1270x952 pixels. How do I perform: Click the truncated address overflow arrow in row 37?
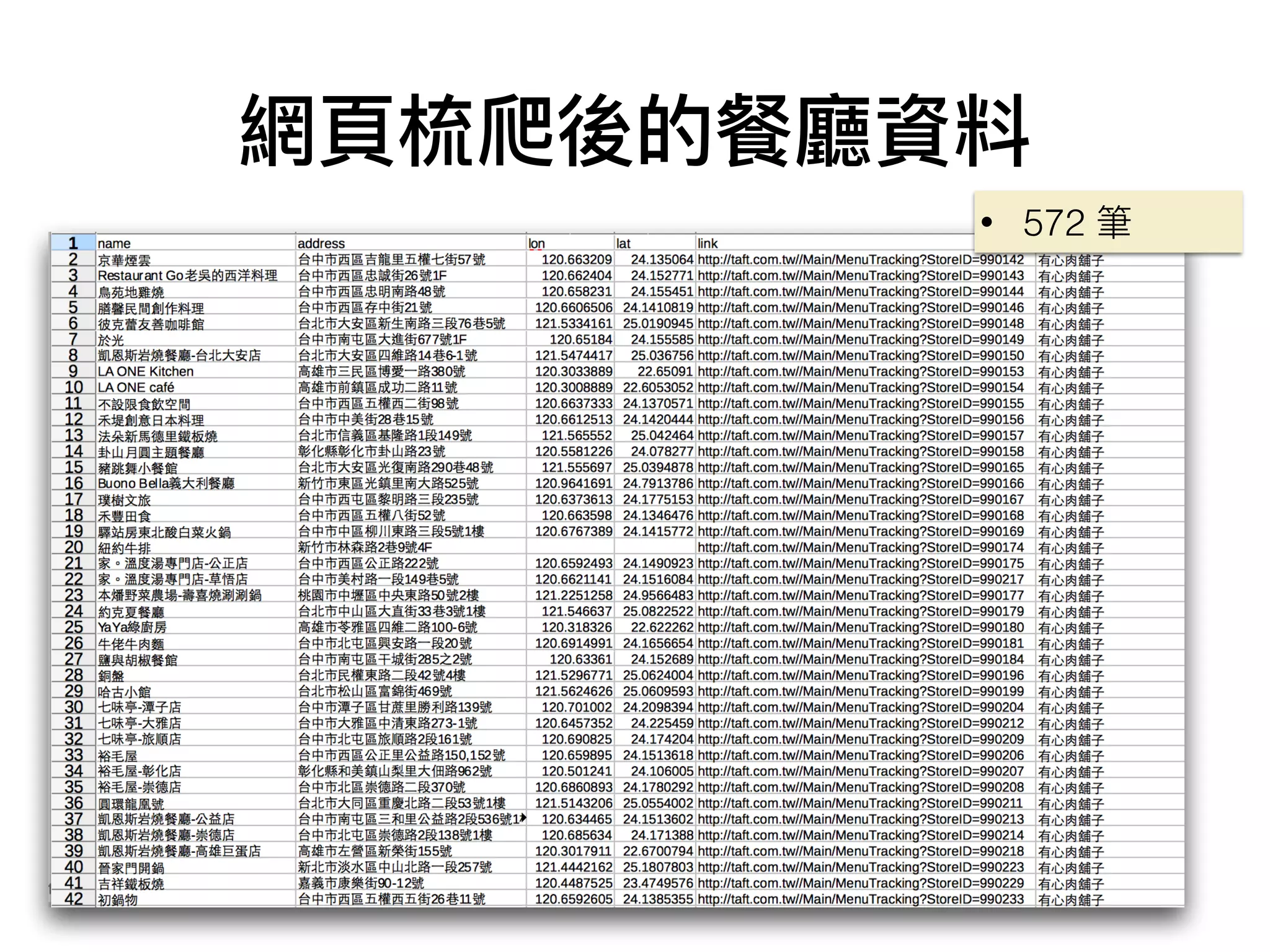click(523, 819)
